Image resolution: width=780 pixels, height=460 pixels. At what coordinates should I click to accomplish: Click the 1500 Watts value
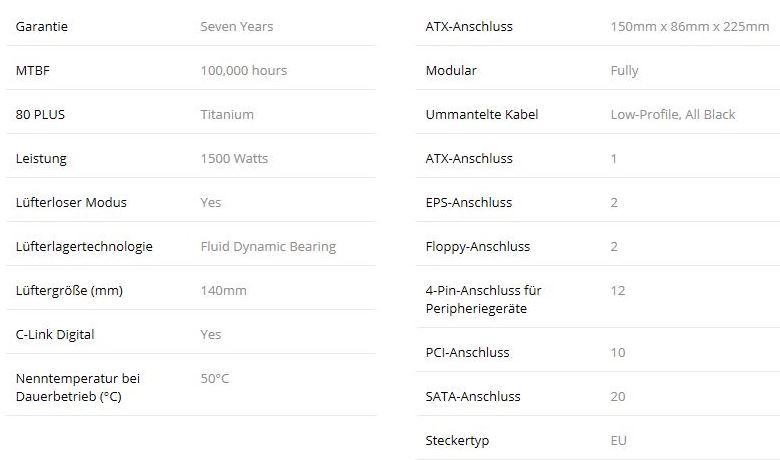(x=234, y=159)
